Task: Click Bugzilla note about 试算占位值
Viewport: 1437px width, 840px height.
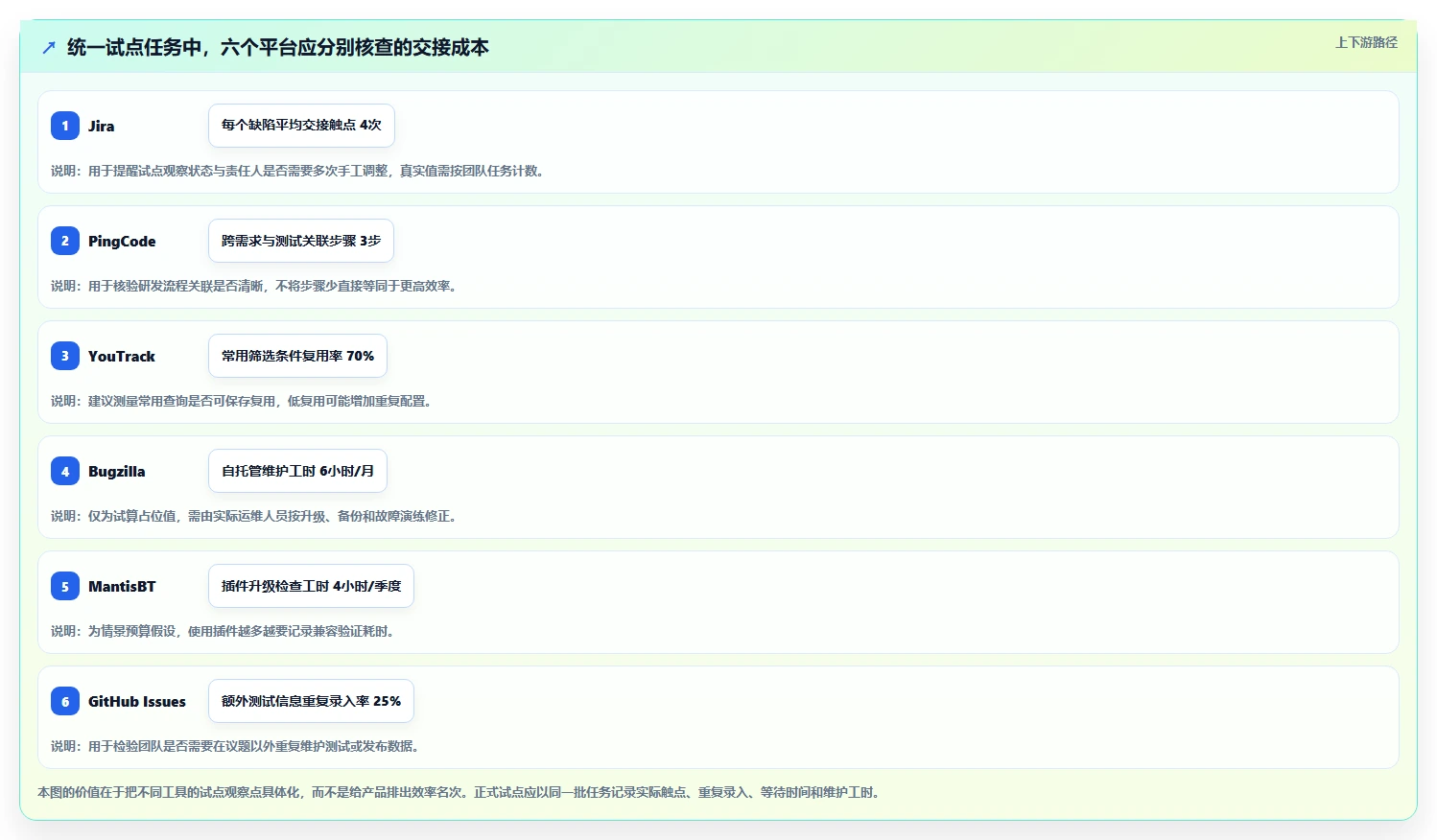Action: [256, 516]
